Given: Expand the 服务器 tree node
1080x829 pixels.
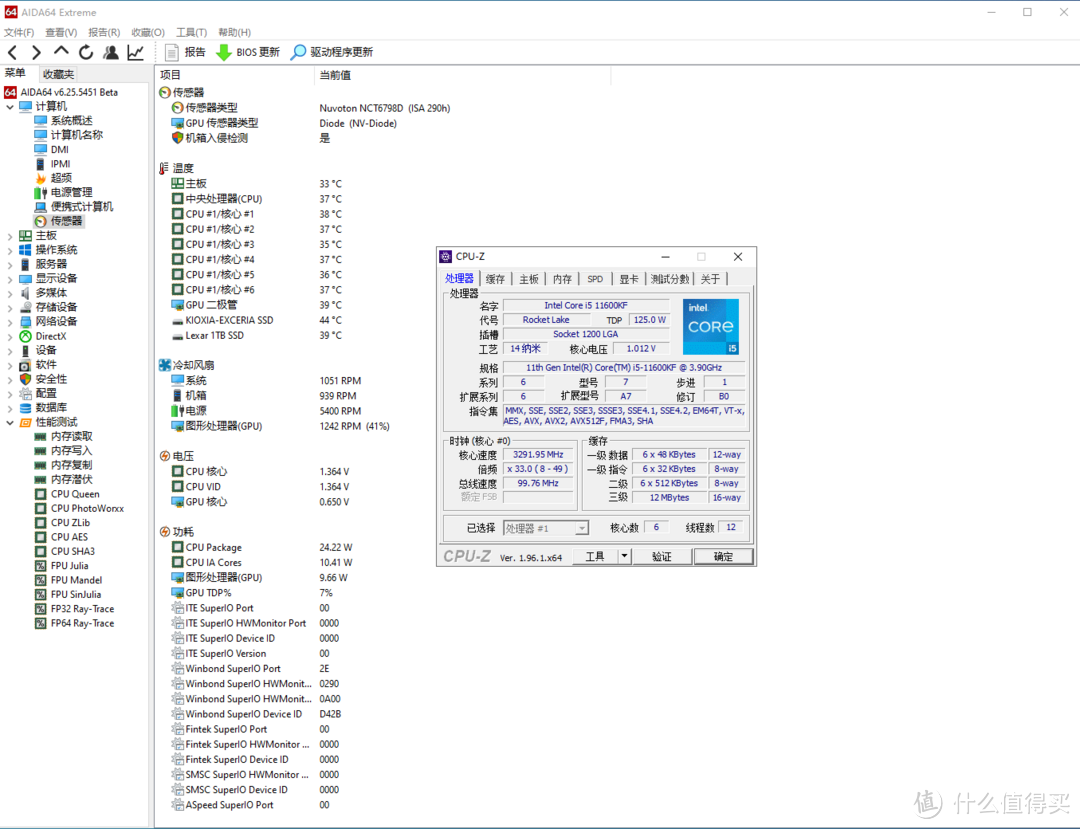Looking at the screenshot, I should pos(10,265).
